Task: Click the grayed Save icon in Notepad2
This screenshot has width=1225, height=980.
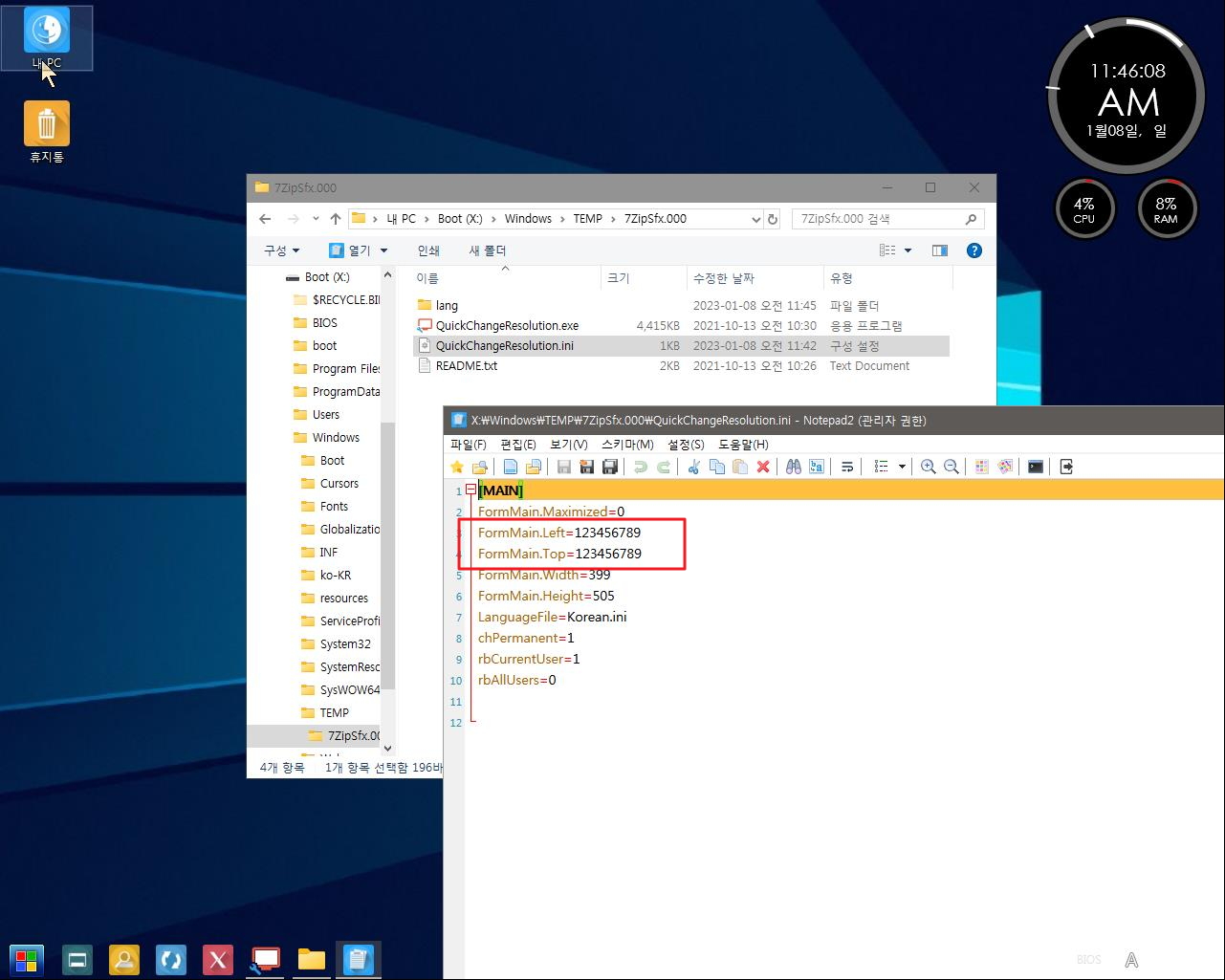Action: tap(564, 467)
